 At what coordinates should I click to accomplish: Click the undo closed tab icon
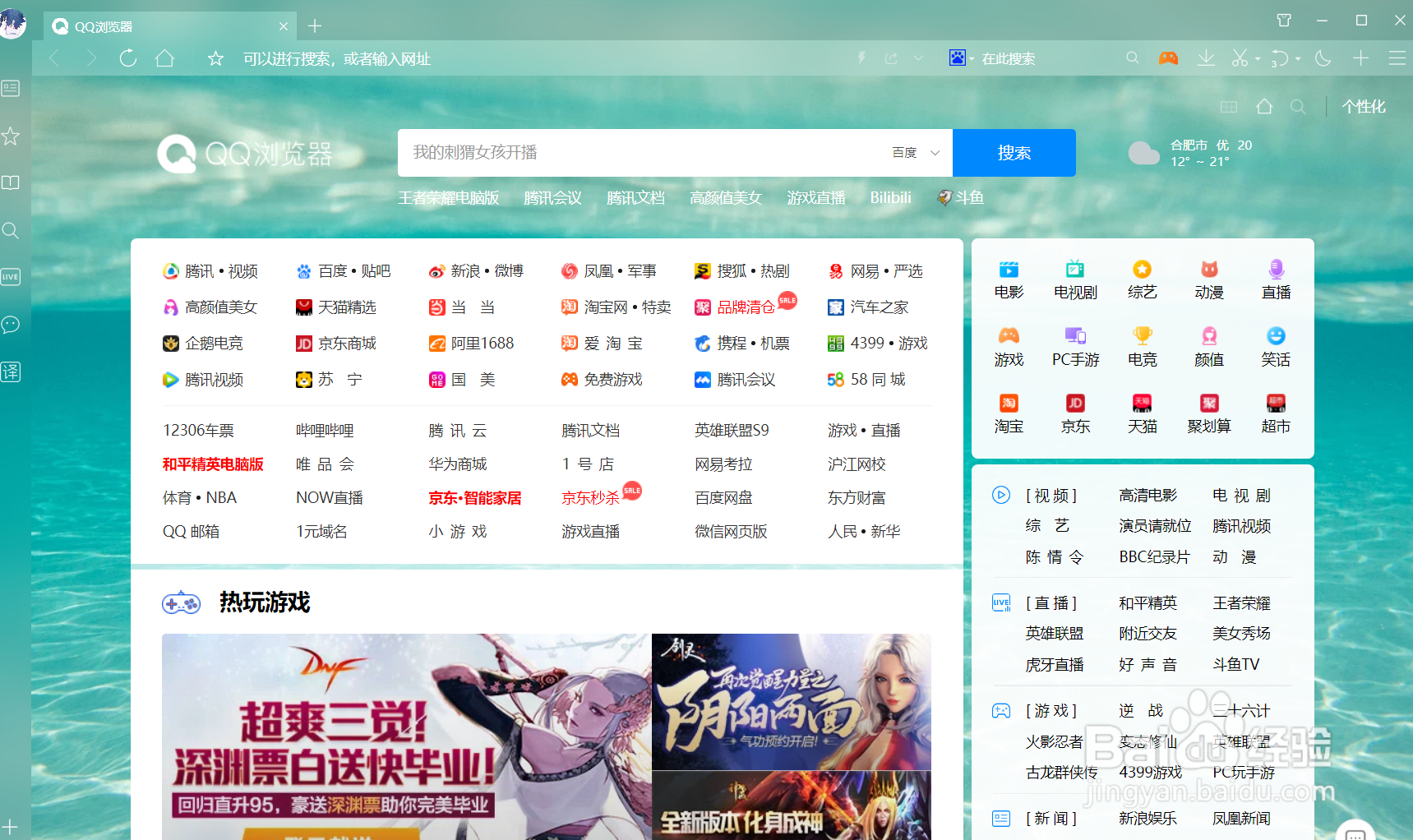tap(1280, 58)
